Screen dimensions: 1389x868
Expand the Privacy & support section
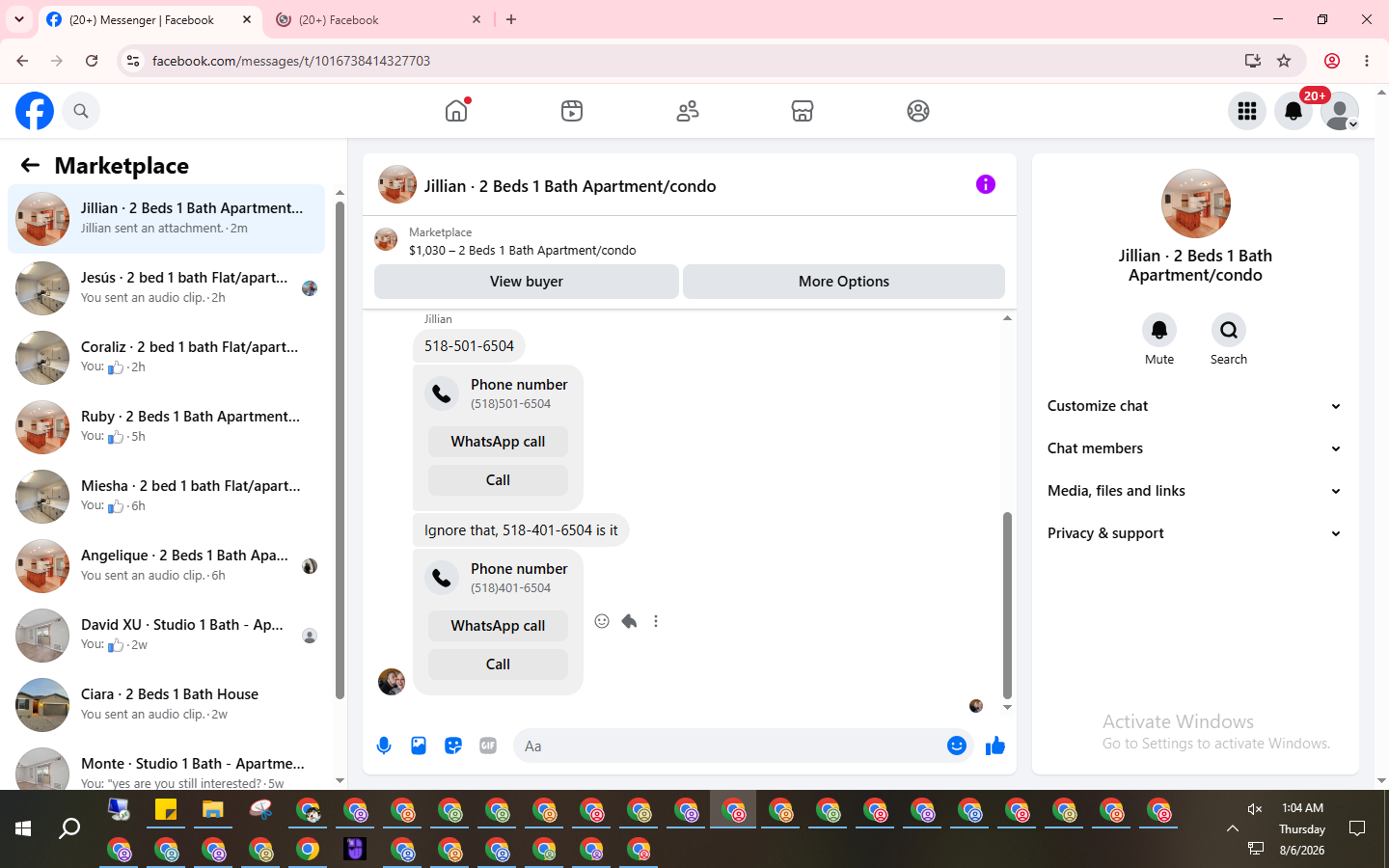tap(1195, 533)
